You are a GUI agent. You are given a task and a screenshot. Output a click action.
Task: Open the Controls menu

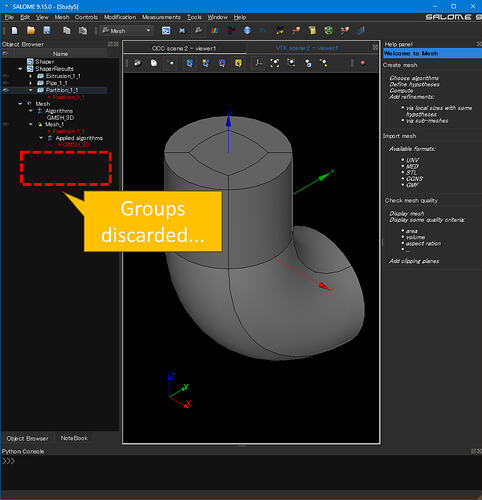pos(86,17)
